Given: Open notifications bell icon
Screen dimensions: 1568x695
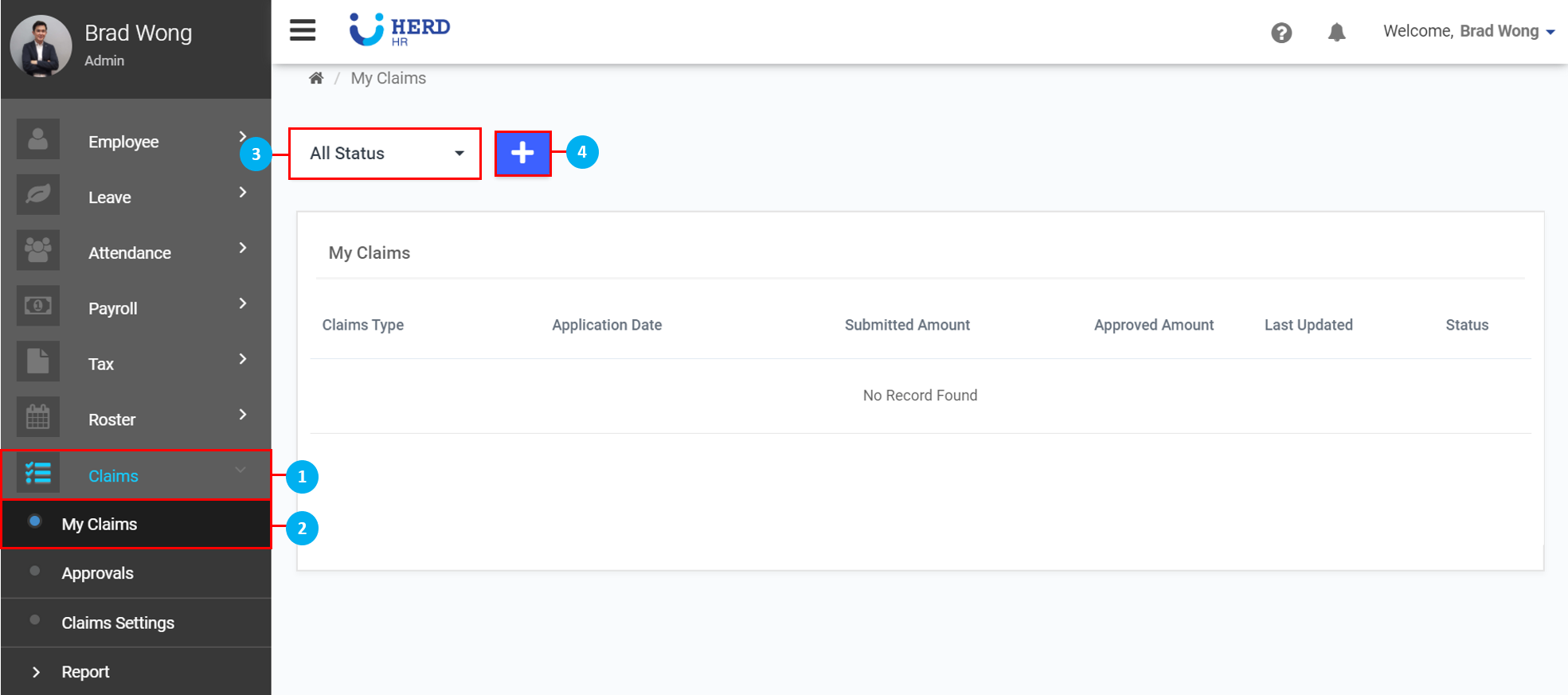Looking at the screenshot, I should (x=1336, y=33).
